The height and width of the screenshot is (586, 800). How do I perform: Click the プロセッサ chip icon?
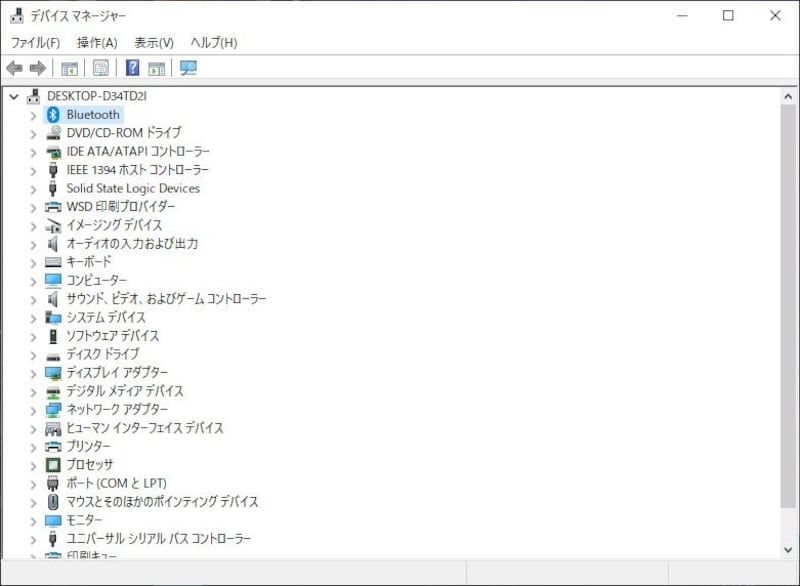(x=54, y=465)
